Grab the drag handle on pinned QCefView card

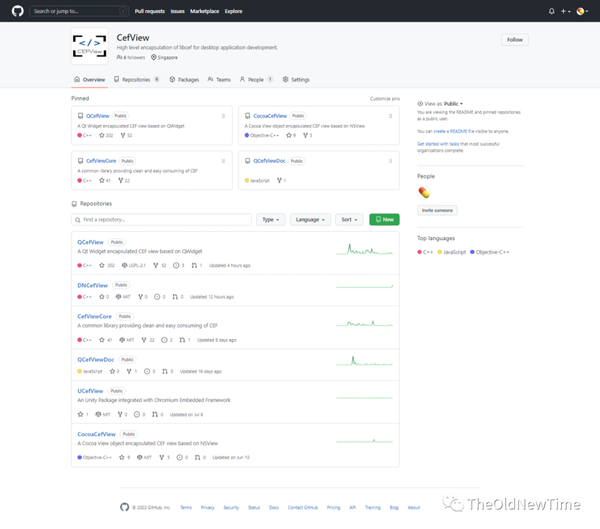click(223, 116)
